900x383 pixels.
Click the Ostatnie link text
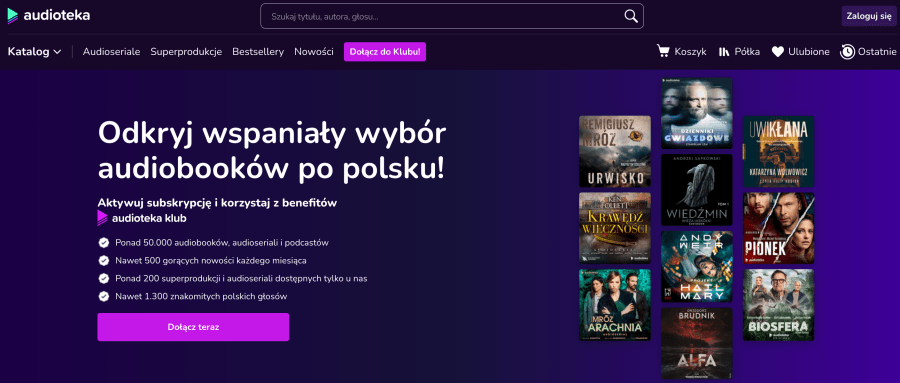(877, 52)
